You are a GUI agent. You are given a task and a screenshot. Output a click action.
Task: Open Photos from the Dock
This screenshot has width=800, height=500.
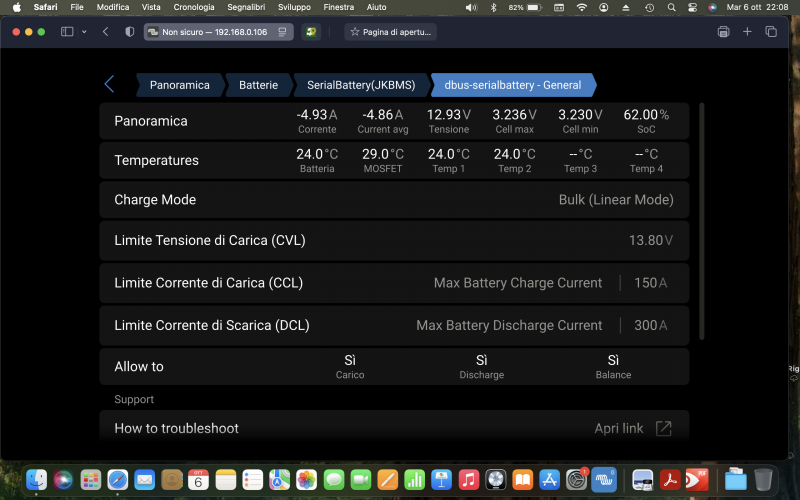(307, 480)
